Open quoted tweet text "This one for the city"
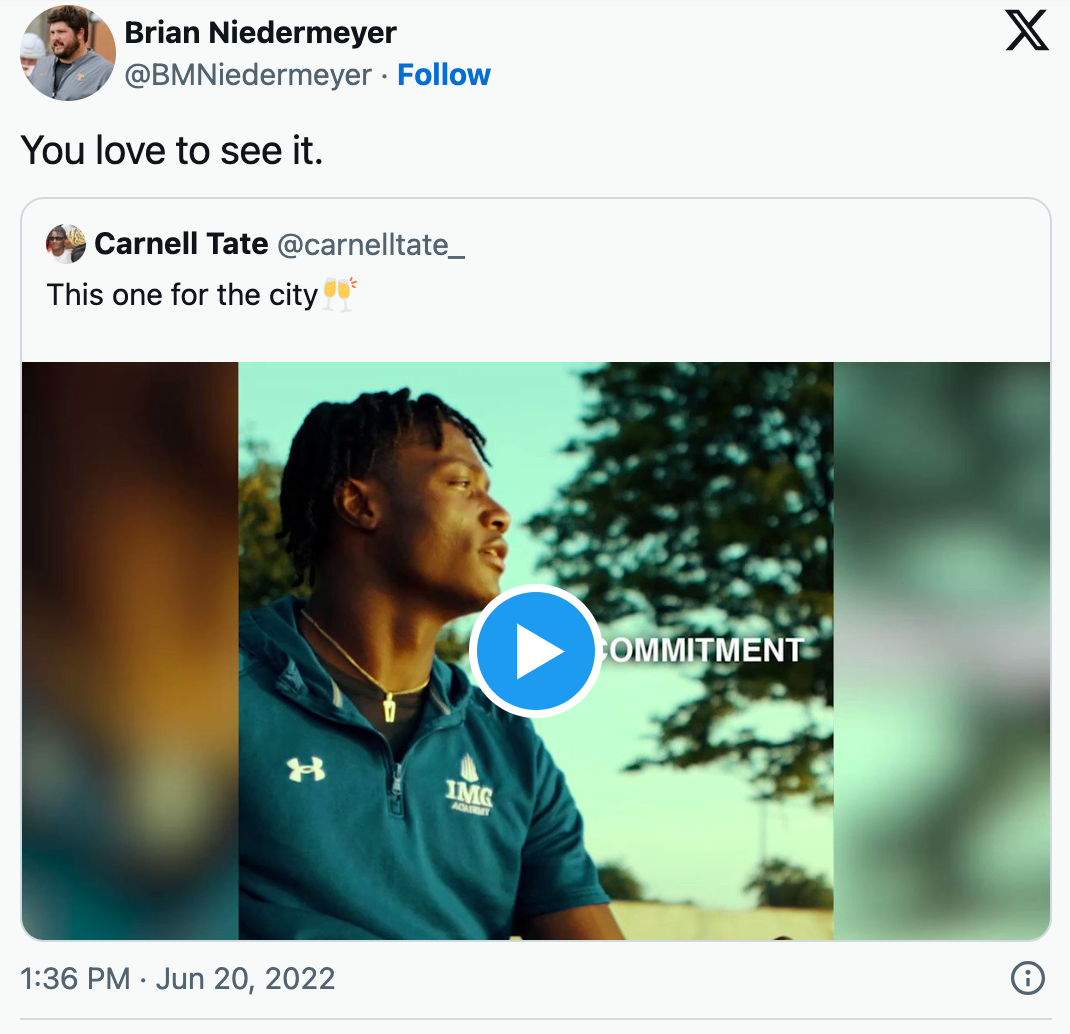This screenshot has height=1034, width=1070. tap(182, 295)
